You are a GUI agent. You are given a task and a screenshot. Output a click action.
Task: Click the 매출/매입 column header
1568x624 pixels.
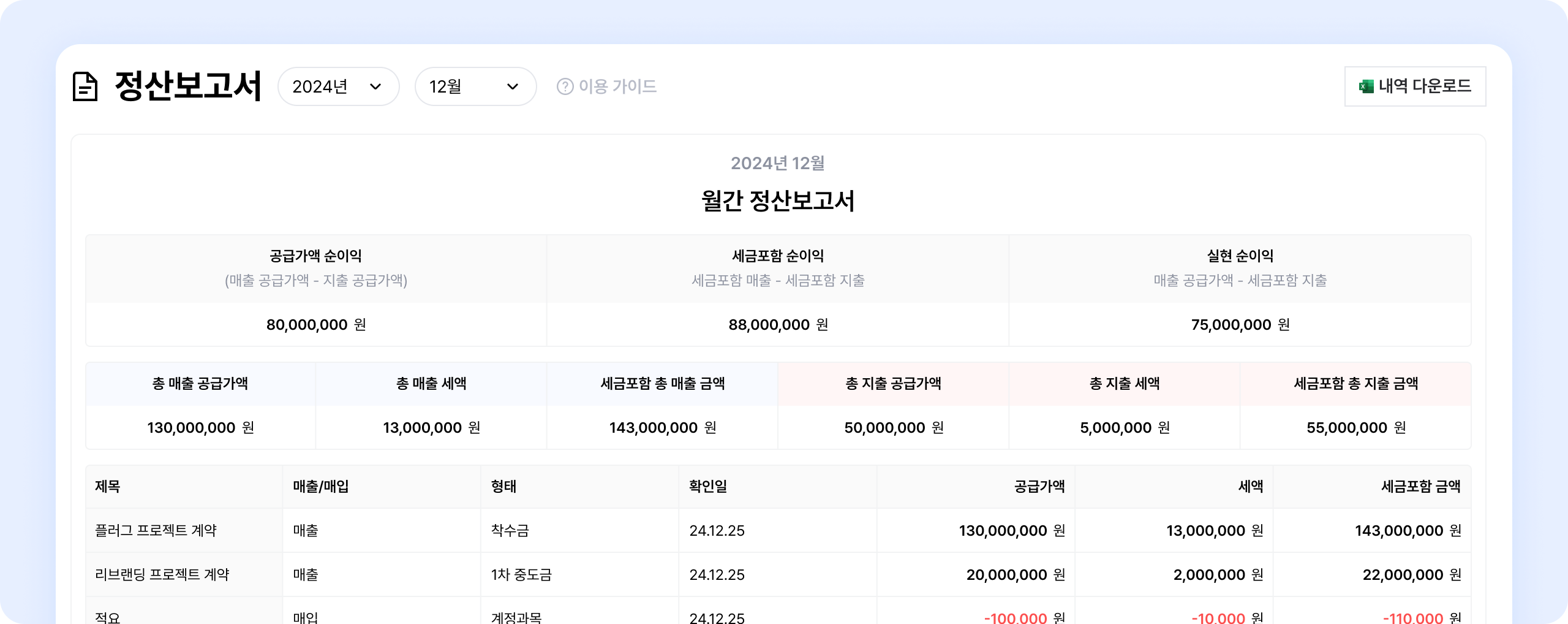[x=321, y=486]
